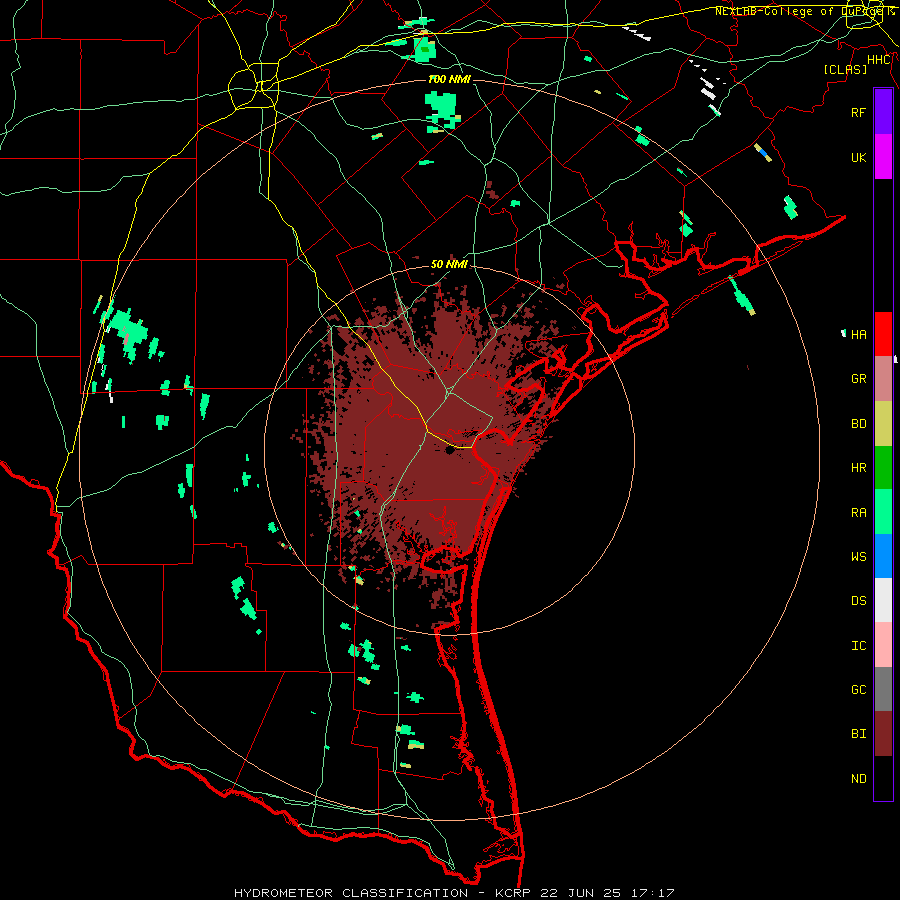Select the light pink IC legend swatch
Viewport: 900px width, 900px height.
click(x=883, y=645)
